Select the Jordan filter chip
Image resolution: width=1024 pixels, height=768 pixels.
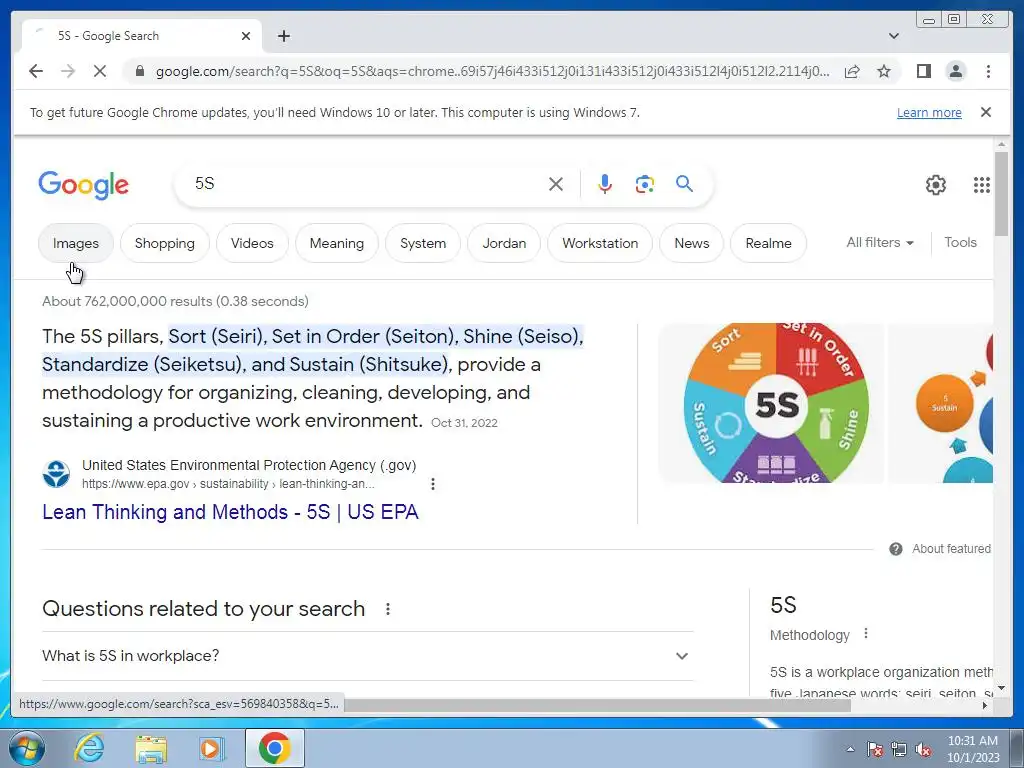tap(504, 243)
